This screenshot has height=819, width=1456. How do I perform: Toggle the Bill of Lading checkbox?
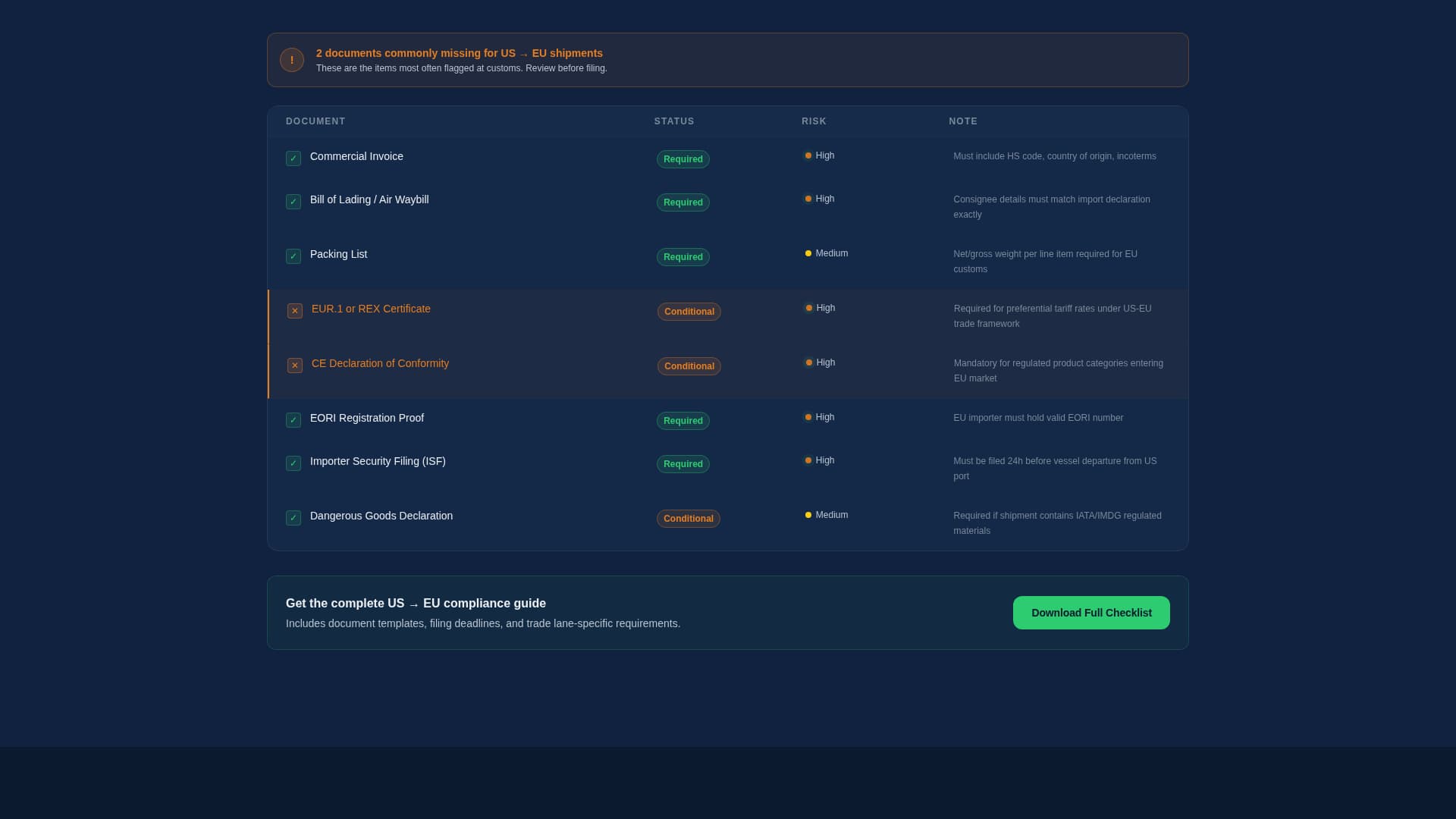pos(293,202)
